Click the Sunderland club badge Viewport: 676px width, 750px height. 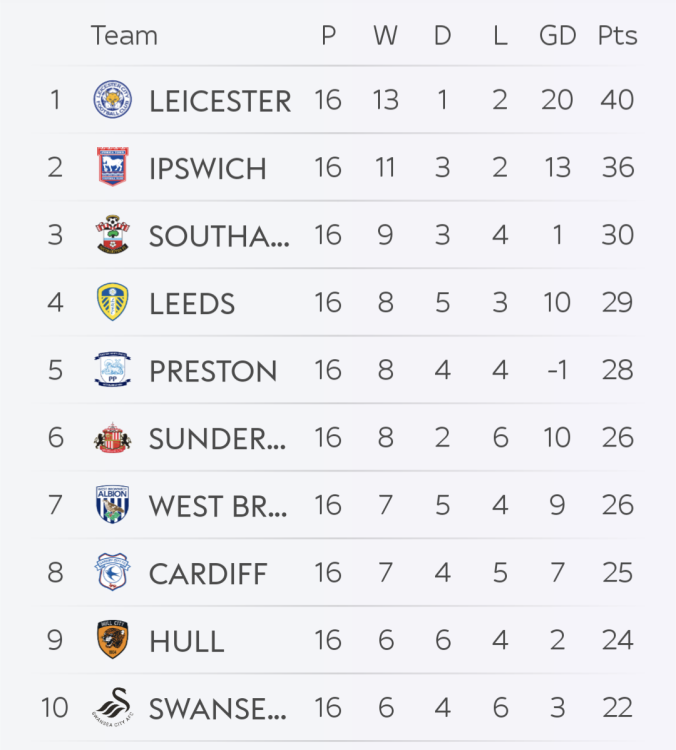(x=111, y=437)
